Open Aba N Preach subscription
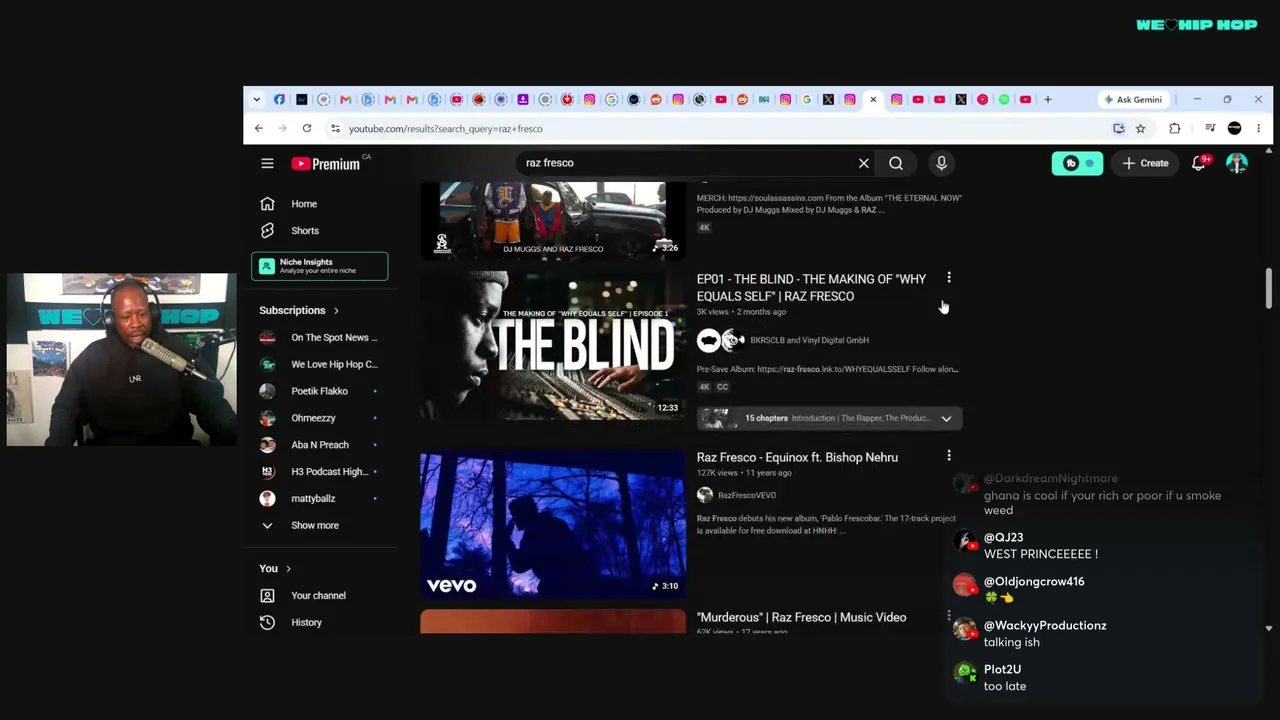The image size is (1280, 720). point(319,446)
